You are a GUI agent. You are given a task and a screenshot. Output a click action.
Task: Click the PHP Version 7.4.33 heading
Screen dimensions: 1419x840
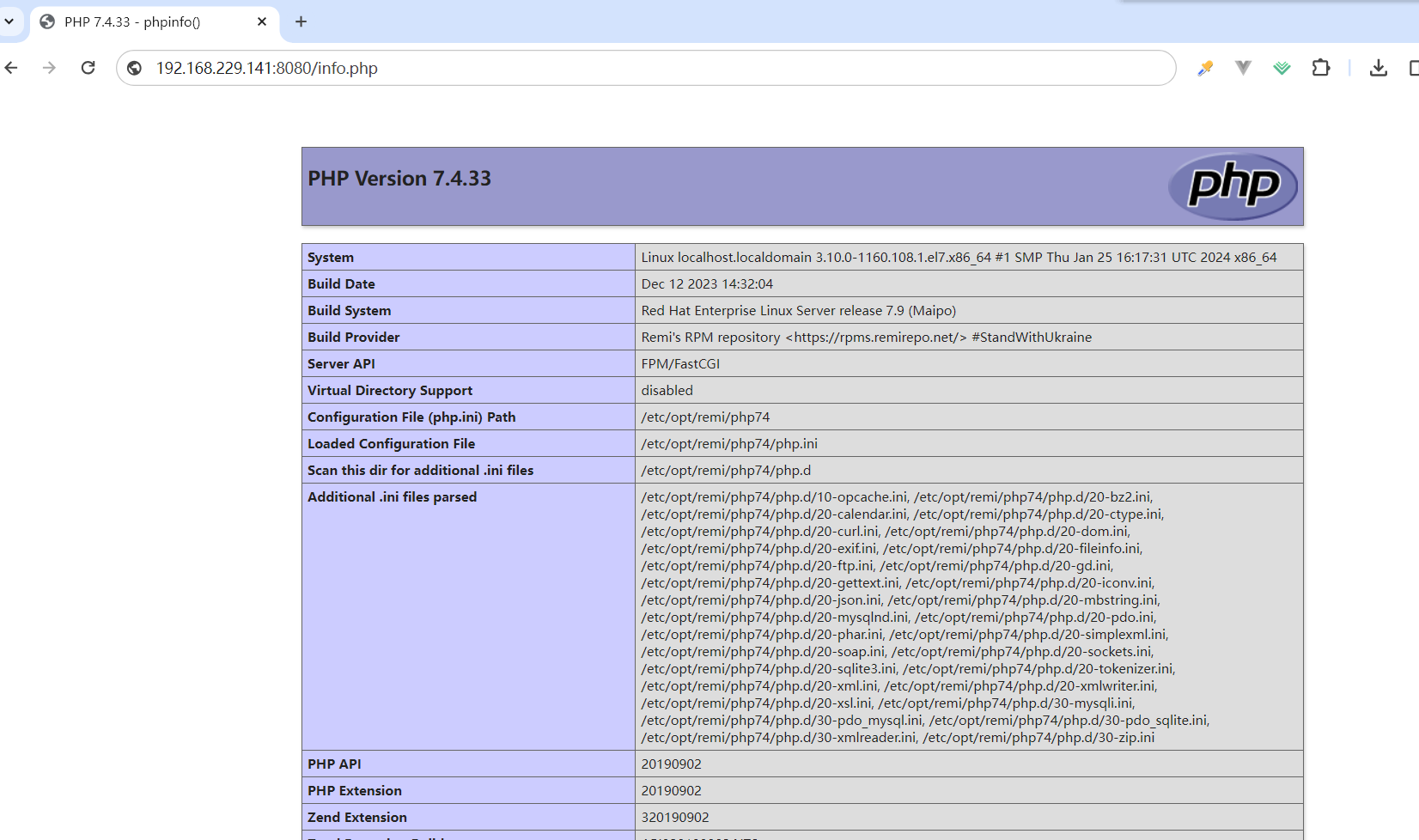pyautogui.click(x=399, y=179)
